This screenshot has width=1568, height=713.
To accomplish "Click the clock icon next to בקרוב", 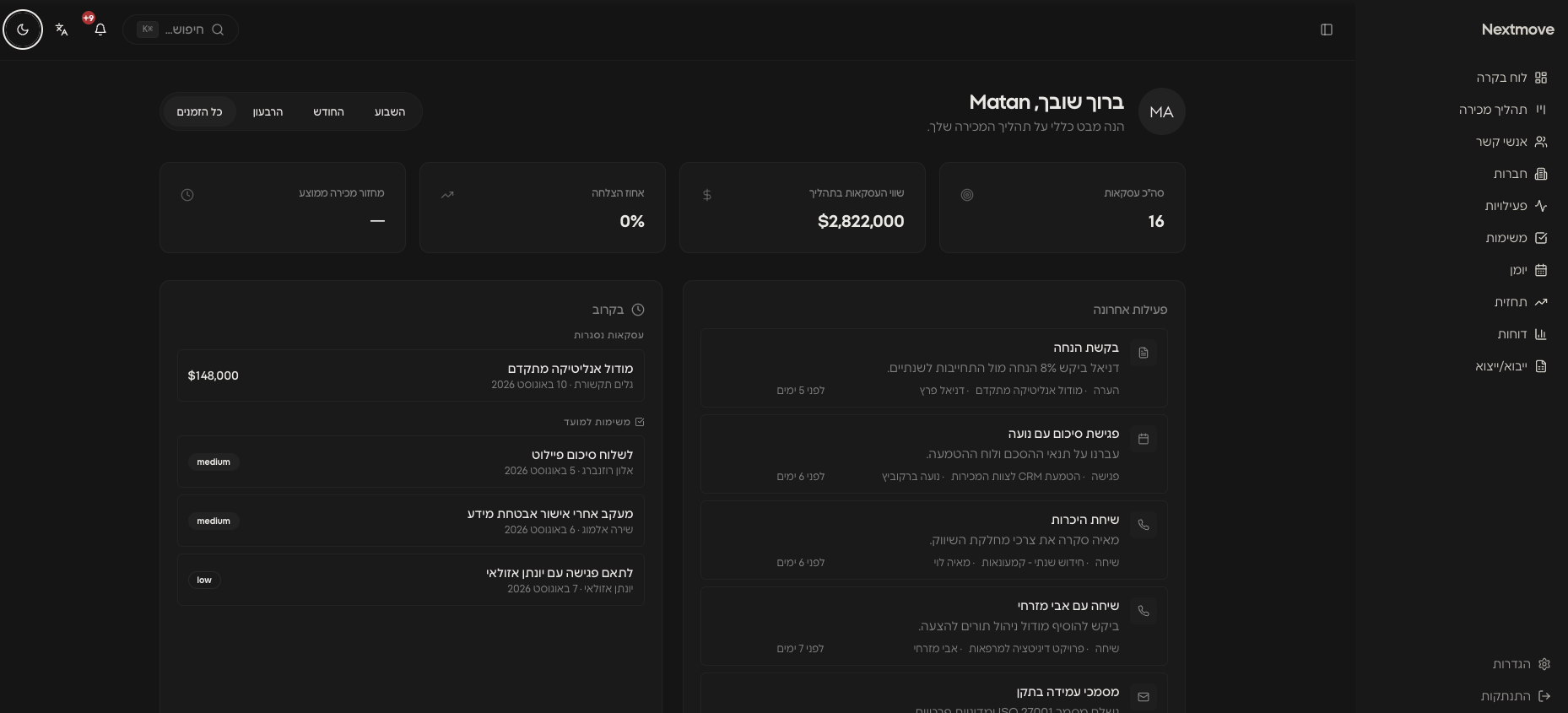I will (638, 310).
